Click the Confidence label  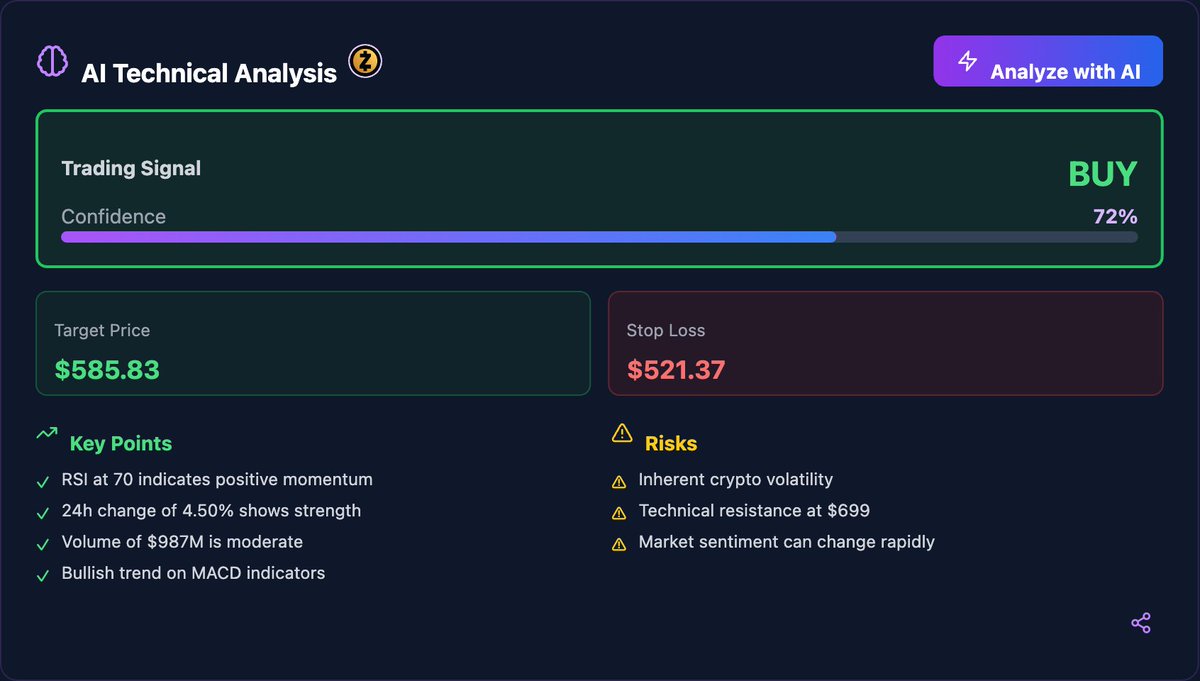(x=114, y=217)
